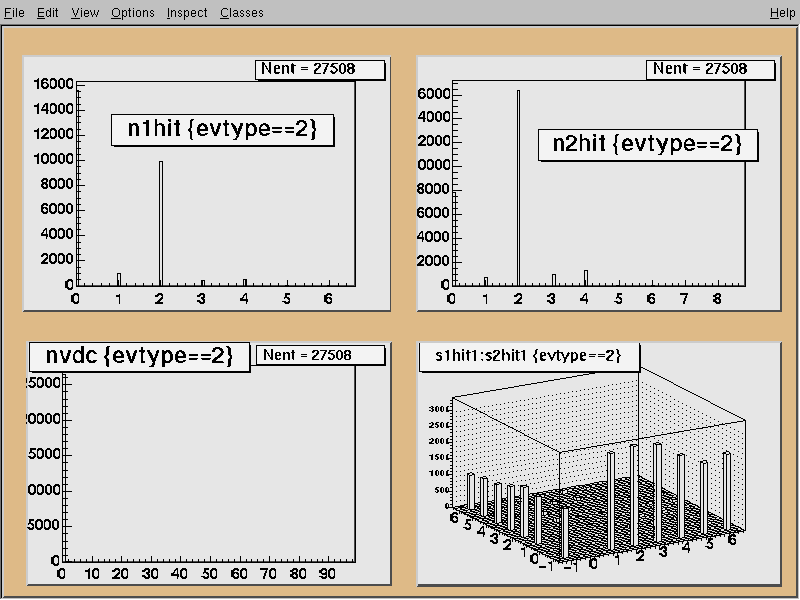Open the Classes menu
Image resolution: width=800 pixels, height=600 pixels.
coord(242,12)
